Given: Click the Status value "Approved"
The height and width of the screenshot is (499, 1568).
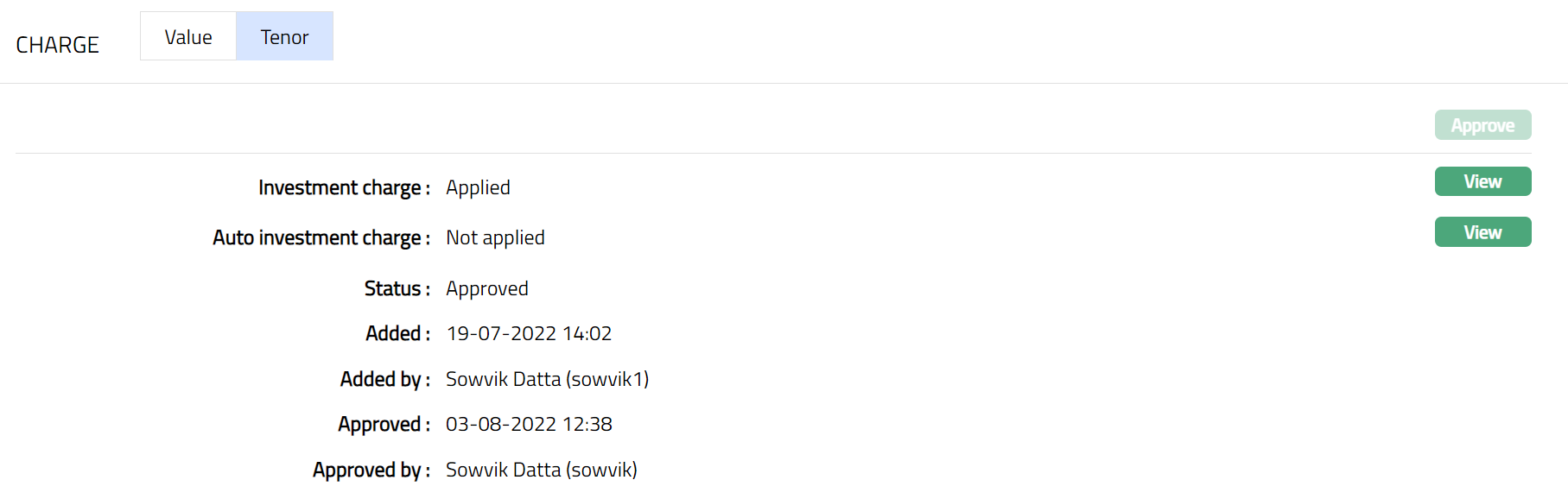Looking at the screenshot, I should (x=487, y=288).
